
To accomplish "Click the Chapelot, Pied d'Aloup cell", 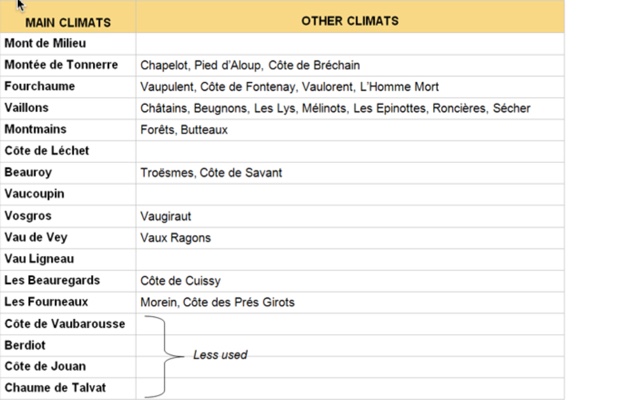I will click(250, 65).
